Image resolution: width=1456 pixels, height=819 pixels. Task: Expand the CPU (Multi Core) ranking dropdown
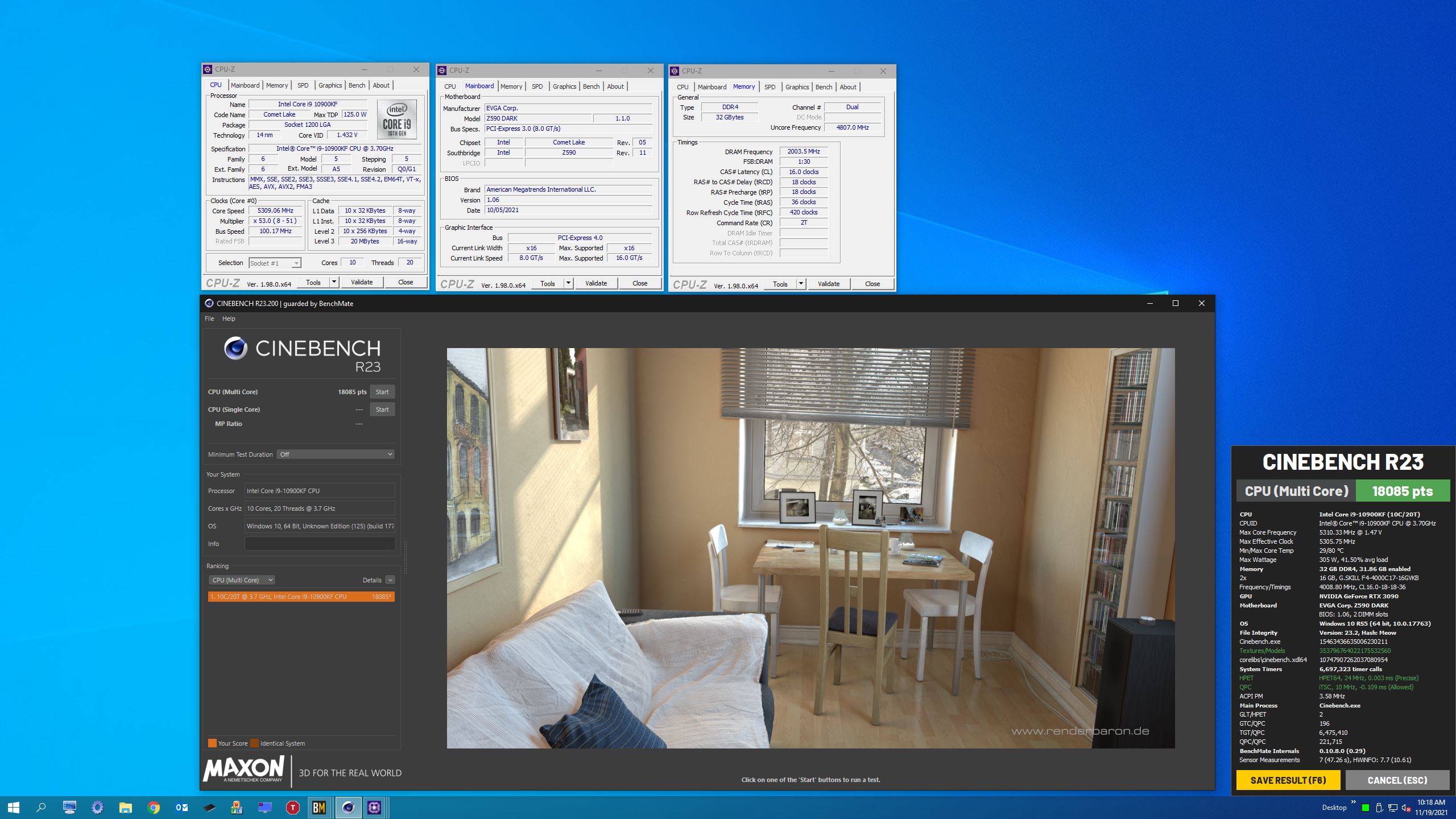pos(242,580)
